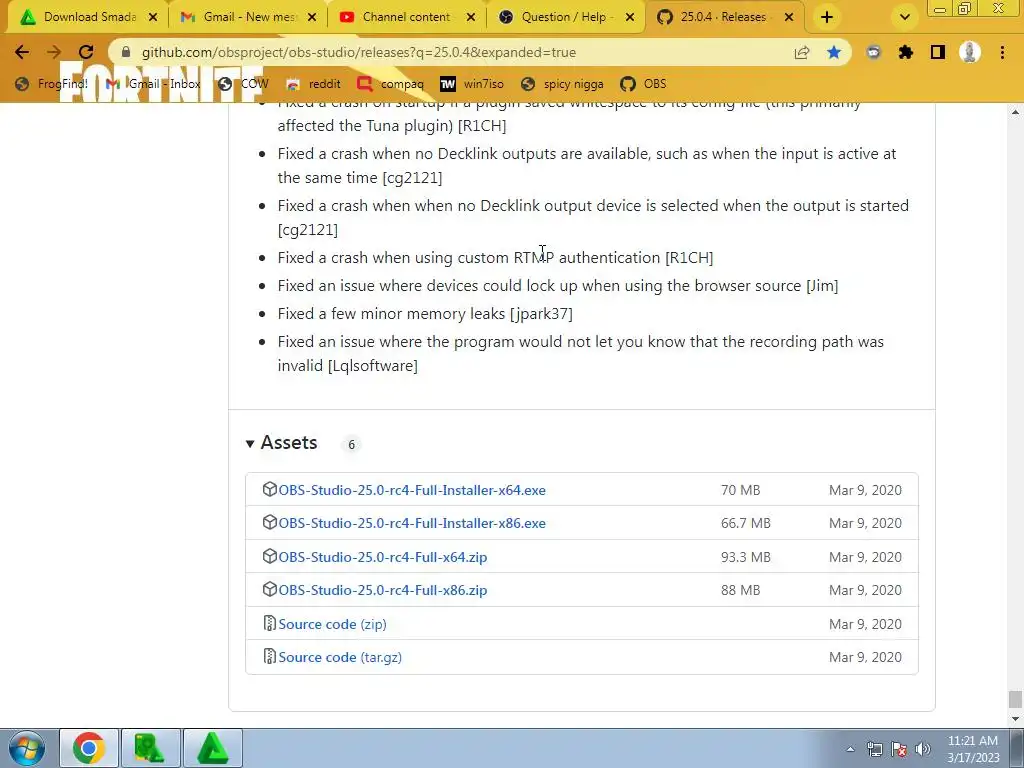
Task: View site security lock info
Action: click(126, 52)
